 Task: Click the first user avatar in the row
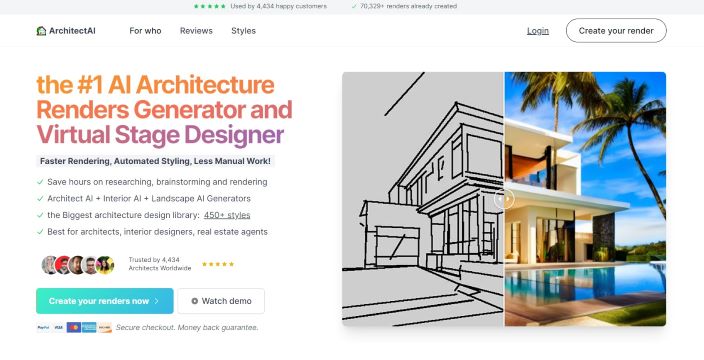(x=49, y=265)
